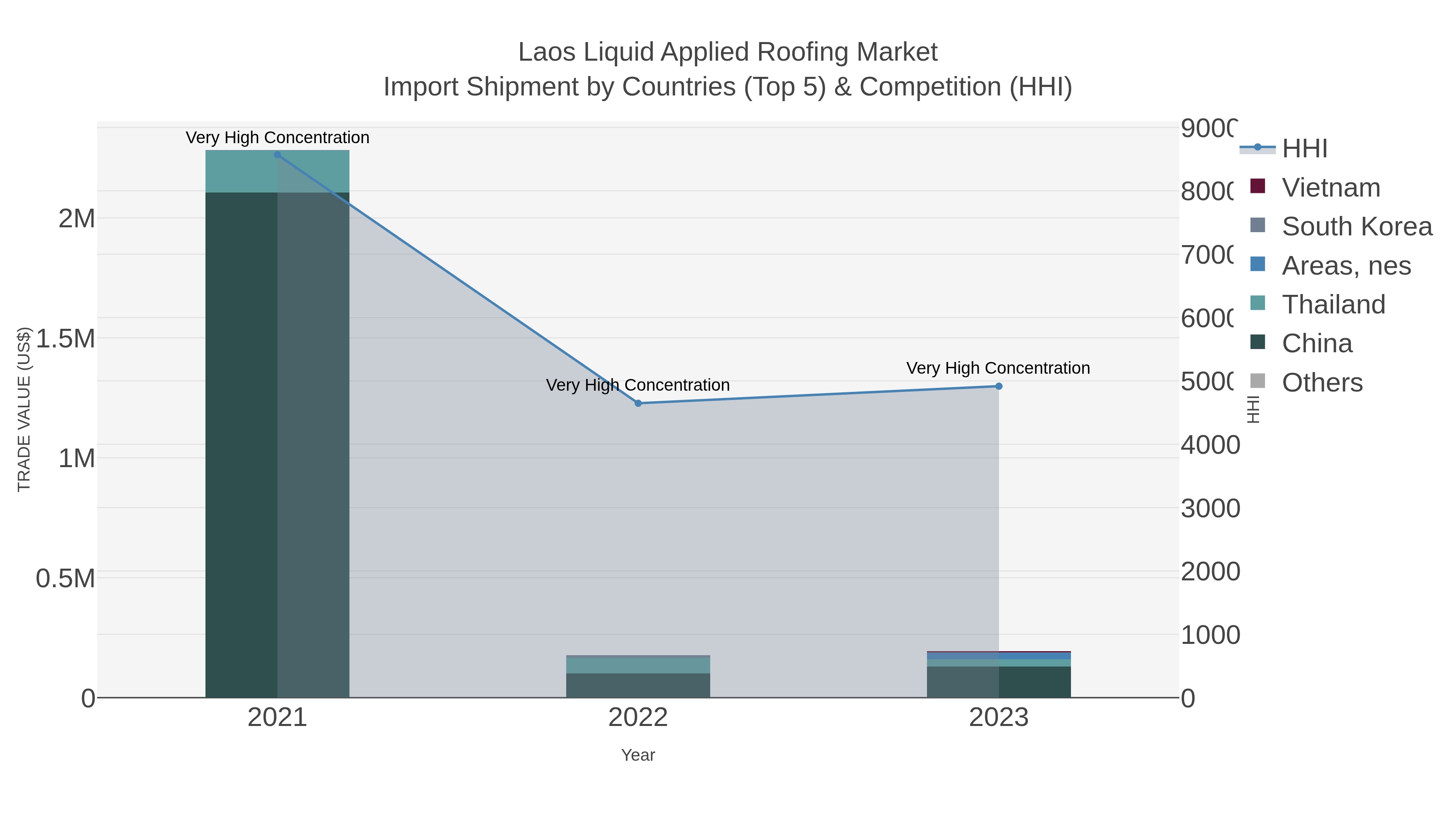The height and width of the screenshot is (819, 1456).
Task: Click the 2023 x-axis label
Action: (999, 718)
